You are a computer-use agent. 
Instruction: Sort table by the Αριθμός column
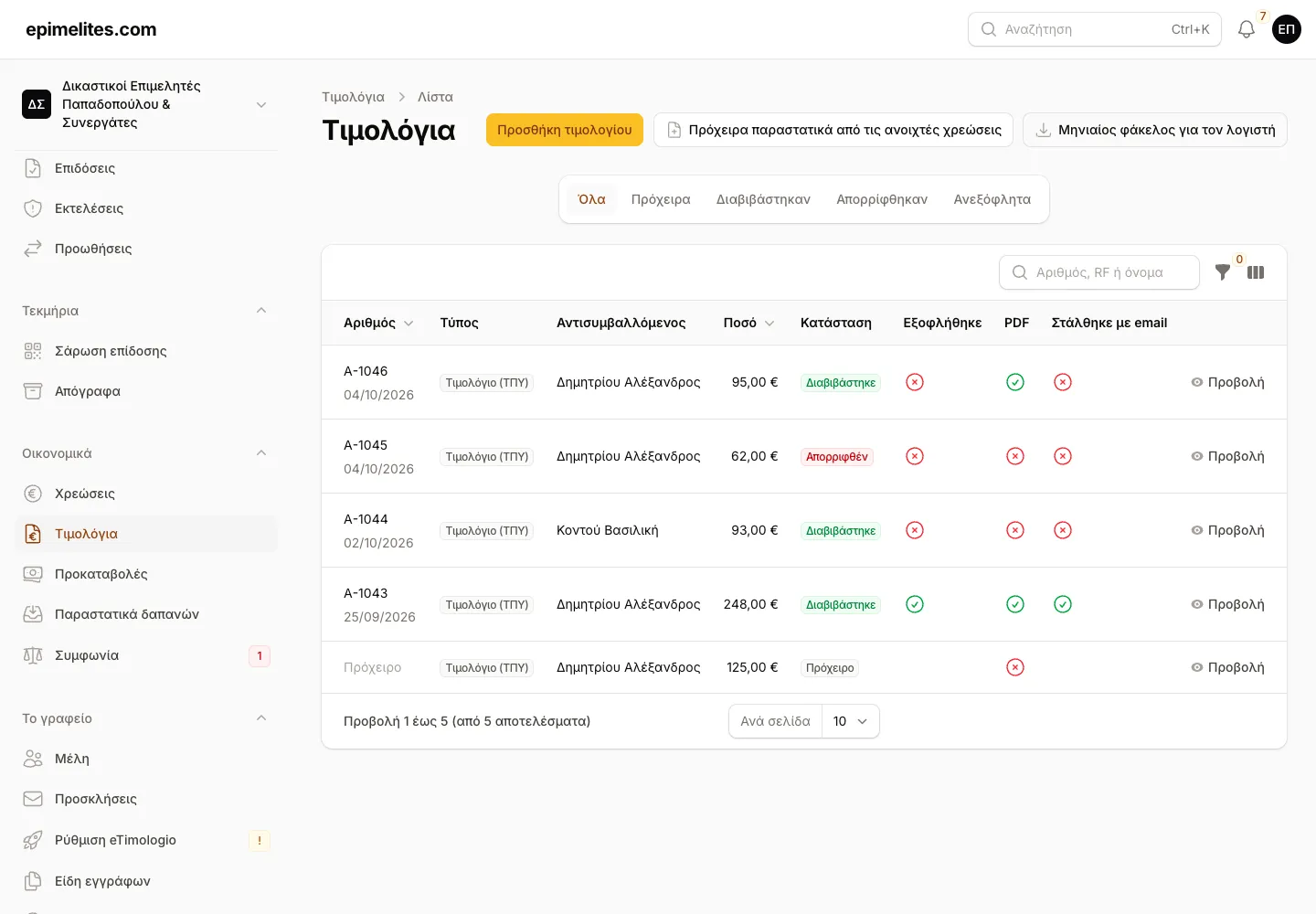378,323
